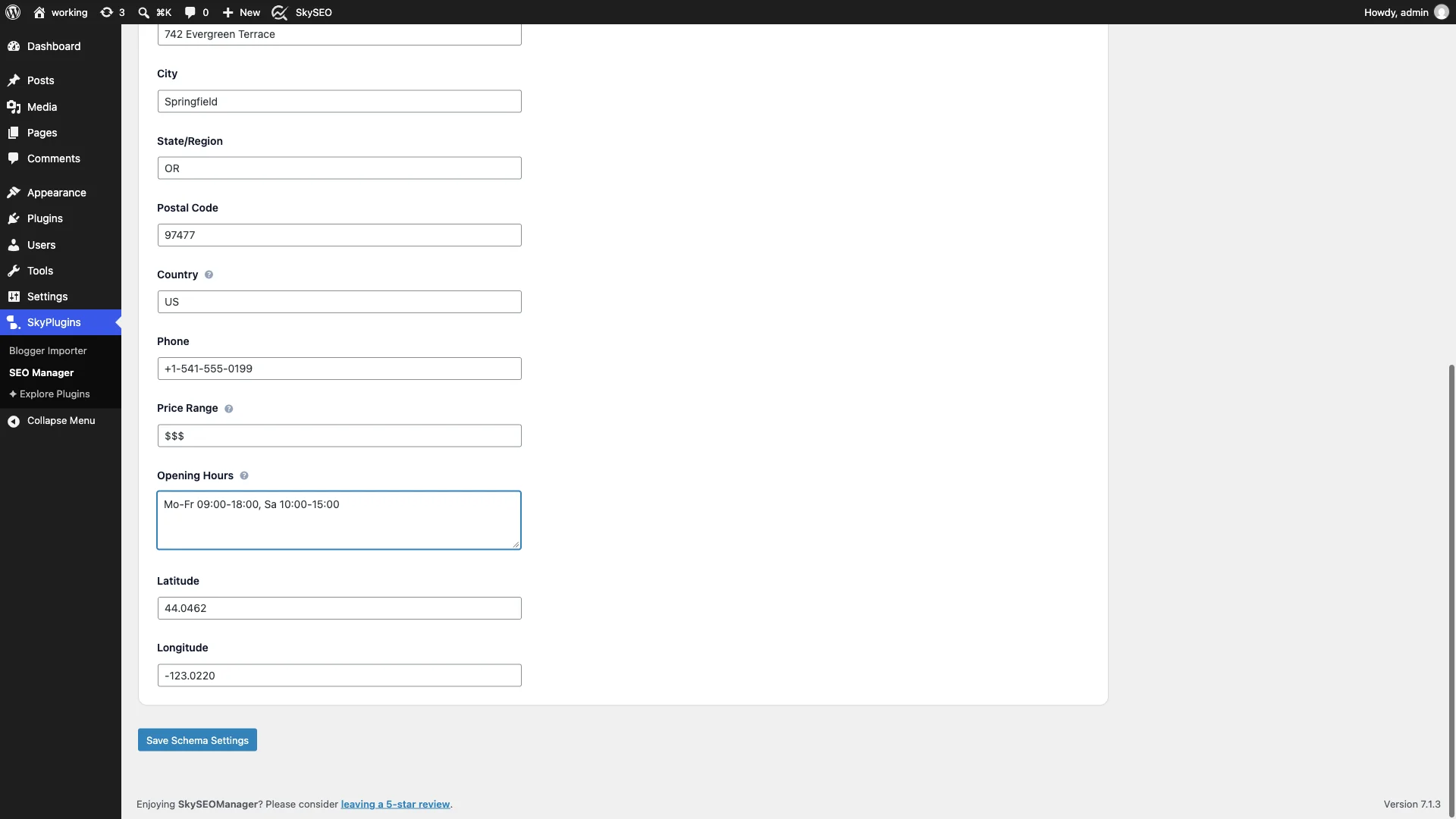Viewport: 1456px width, 819px height.
Task: Click the Appearance brush icon
Action: [14, 193]
